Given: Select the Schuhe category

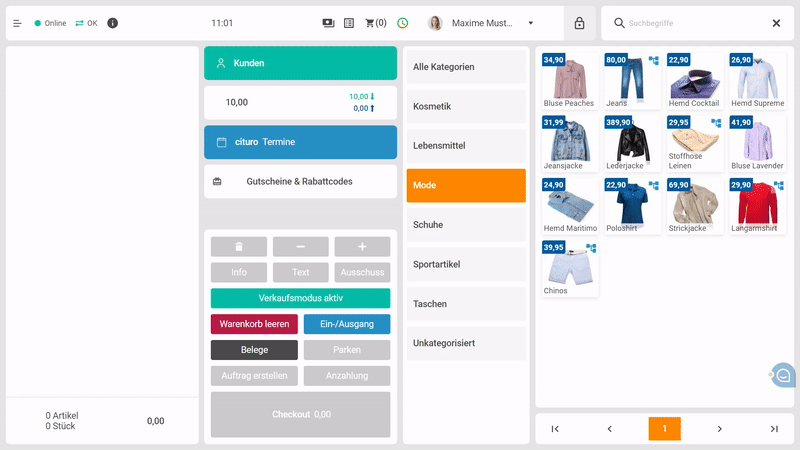Looking at the screenshot, I should tap(466, 225).
